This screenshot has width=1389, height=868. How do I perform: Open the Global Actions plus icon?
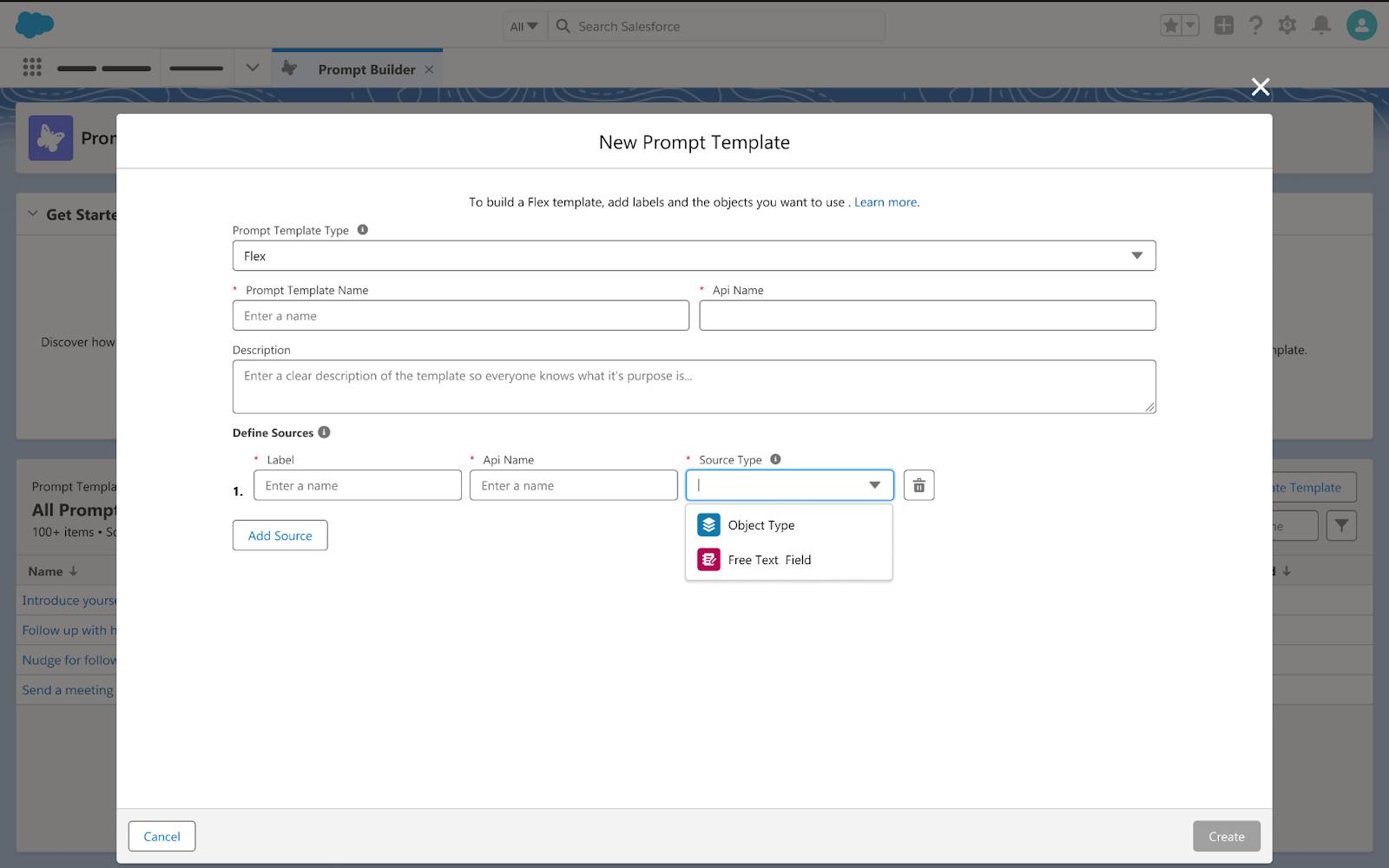pos(1223,25)
